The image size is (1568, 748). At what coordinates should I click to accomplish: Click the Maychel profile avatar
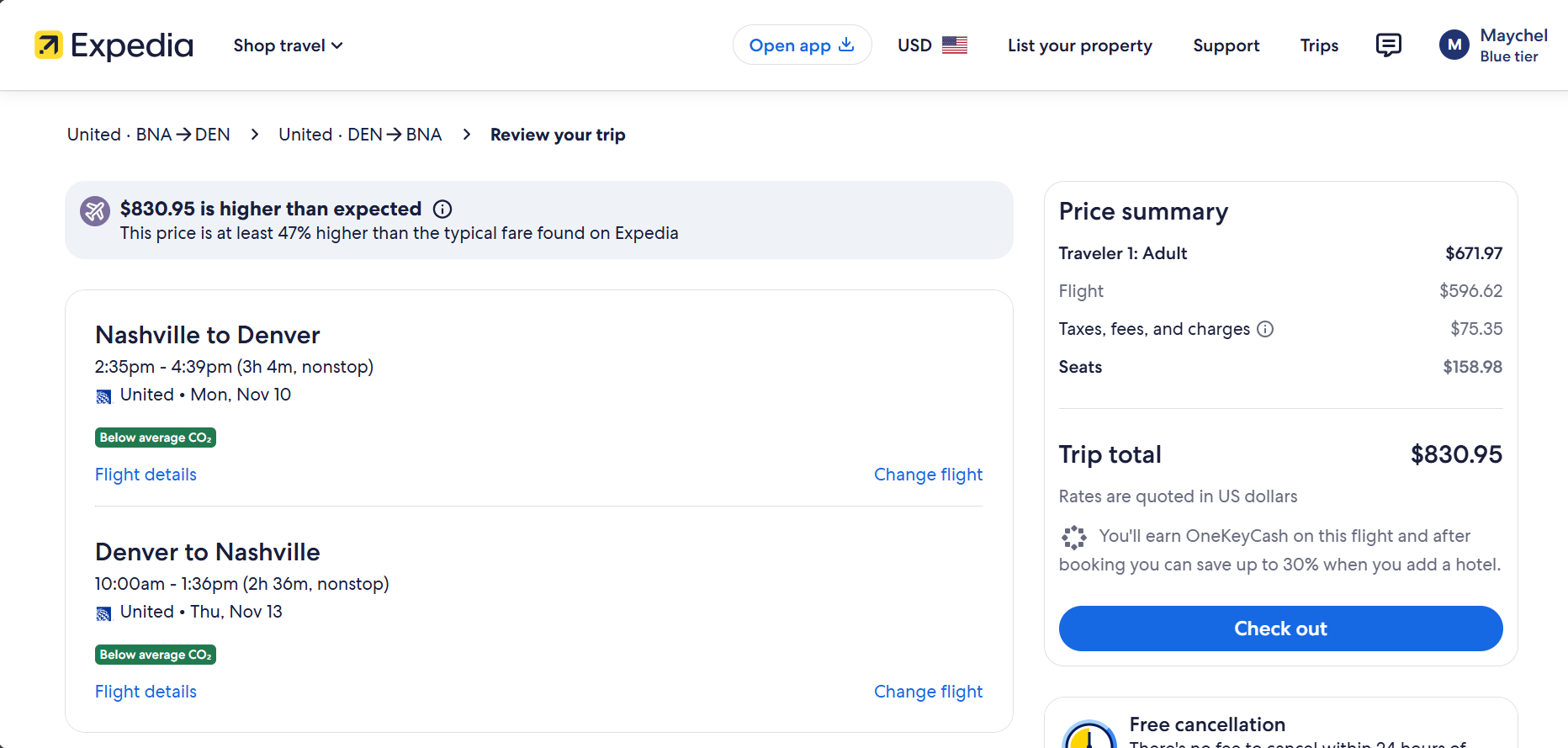pyautogui.click(x=1454, y=45)
